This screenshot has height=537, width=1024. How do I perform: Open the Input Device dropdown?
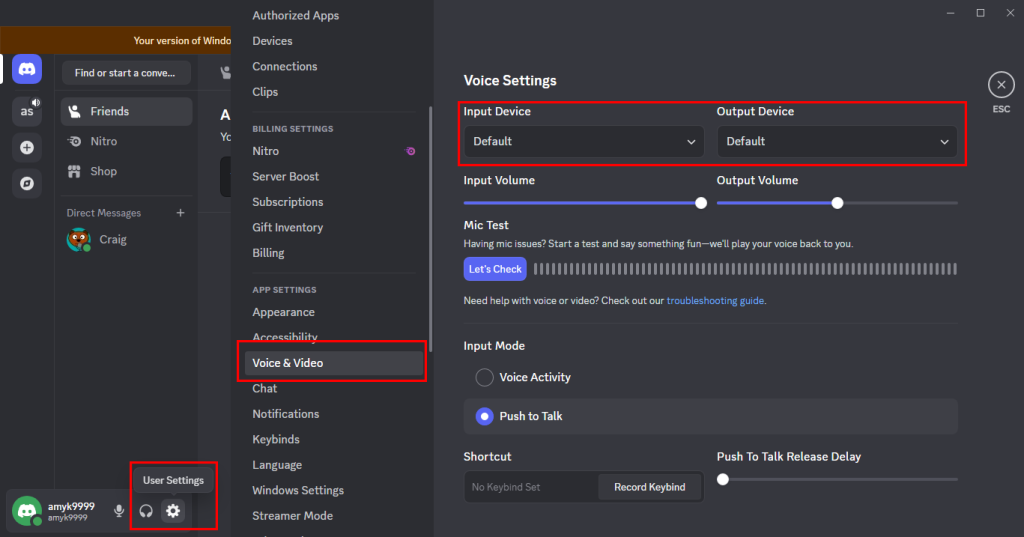[584, 142]
